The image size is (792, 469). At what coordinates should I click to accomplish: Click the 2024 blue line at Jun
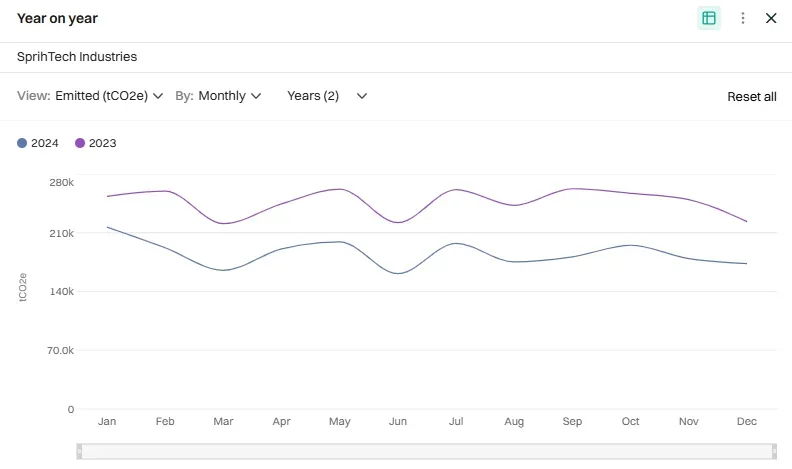coord(398,273)
